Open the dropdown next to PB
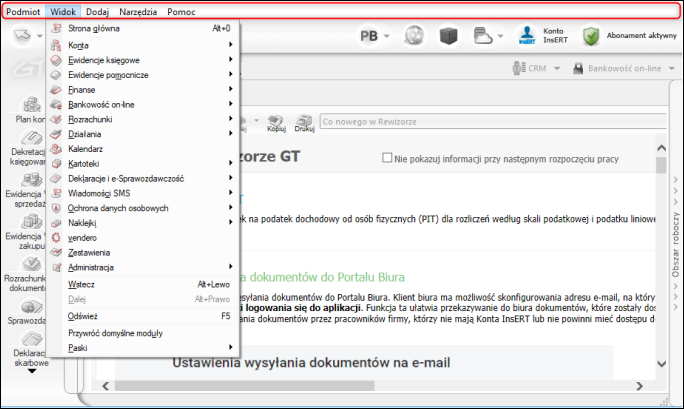The image size is (684, 409). point(386,36)
